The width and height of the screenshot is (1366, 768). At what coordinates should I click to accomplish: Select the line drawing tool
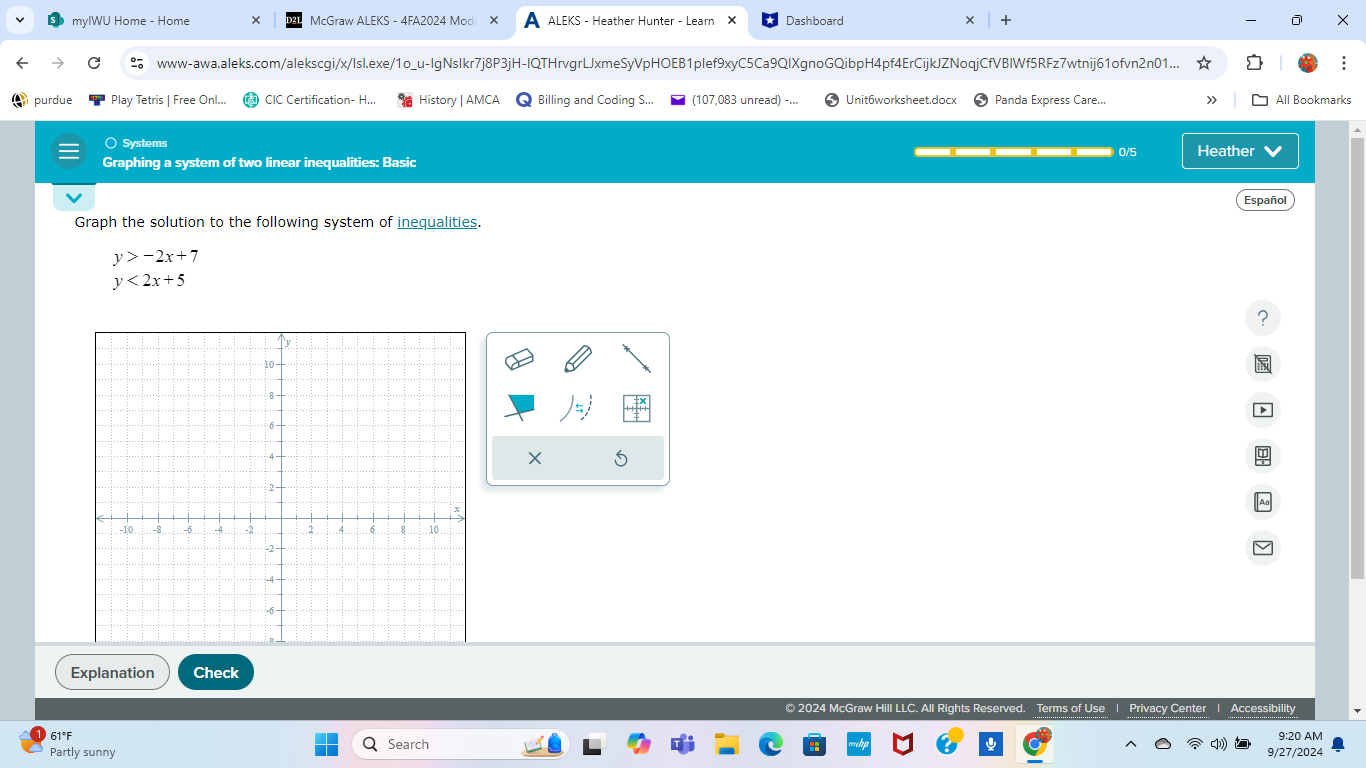click(637, 358)
